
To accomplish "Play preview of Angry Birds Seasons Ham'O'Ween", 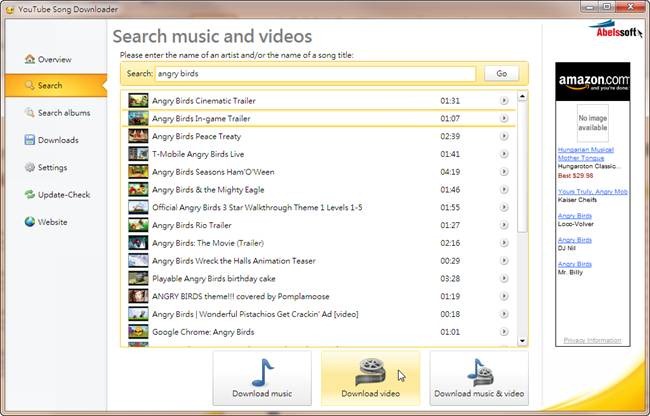I will coord(504,172).
